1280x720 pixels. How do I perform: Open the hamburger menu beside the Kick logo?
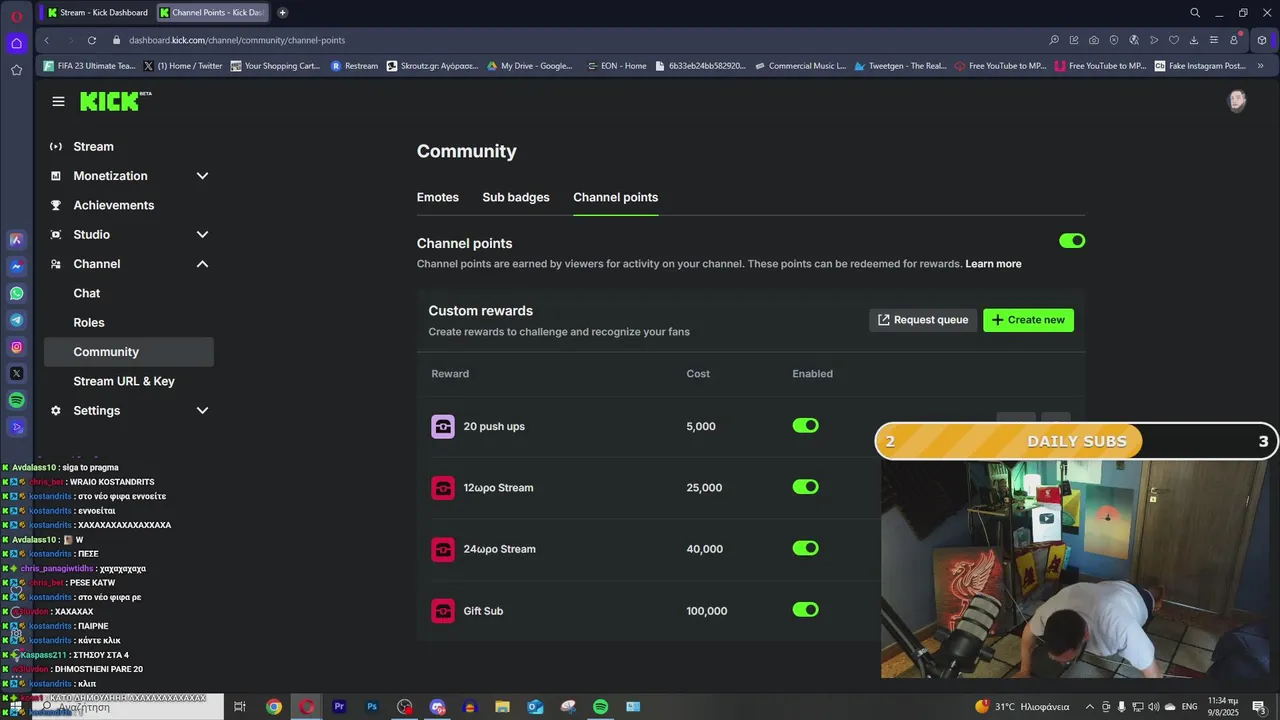click(x=58, y=101)
